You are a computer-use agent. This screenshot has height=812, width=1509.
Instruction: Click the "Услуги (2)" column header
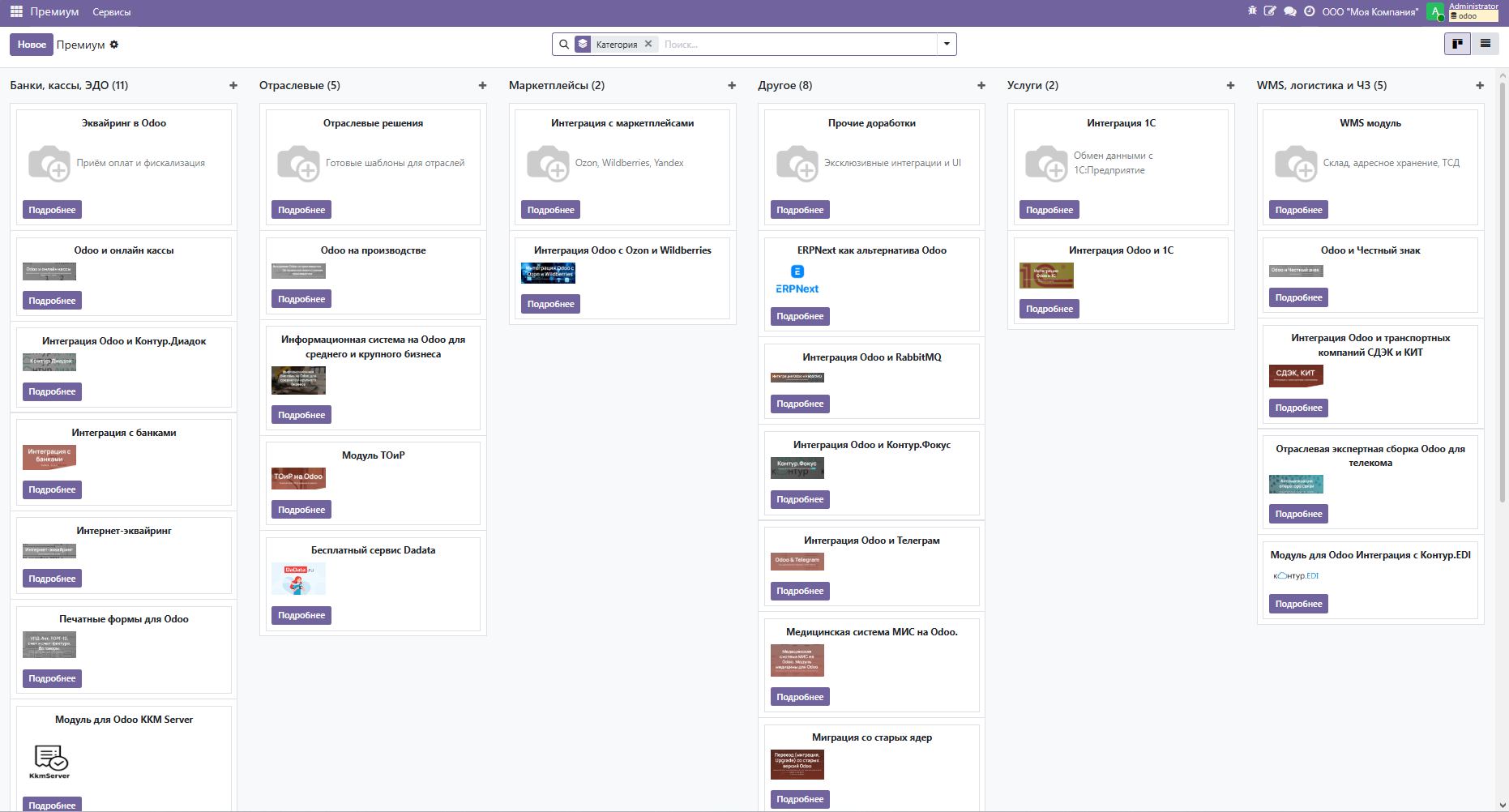[x=1033, y=85]
